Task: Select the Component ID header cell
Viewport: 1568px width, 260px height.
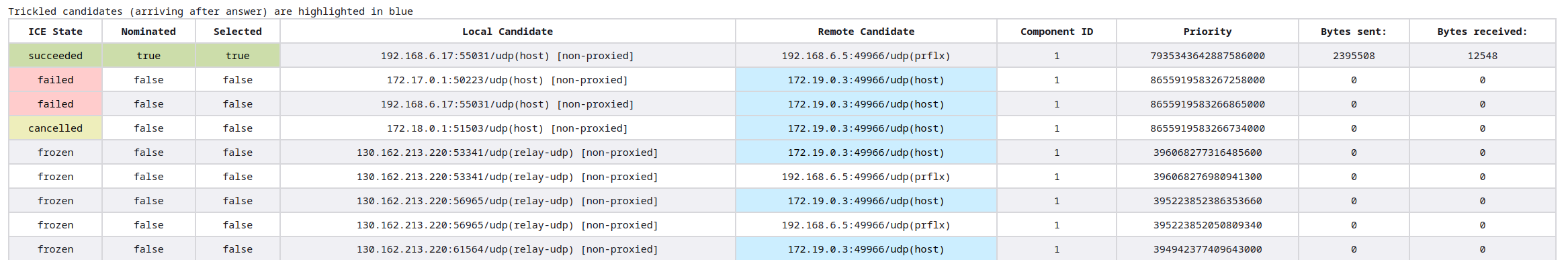Action: click(1057, 32)
